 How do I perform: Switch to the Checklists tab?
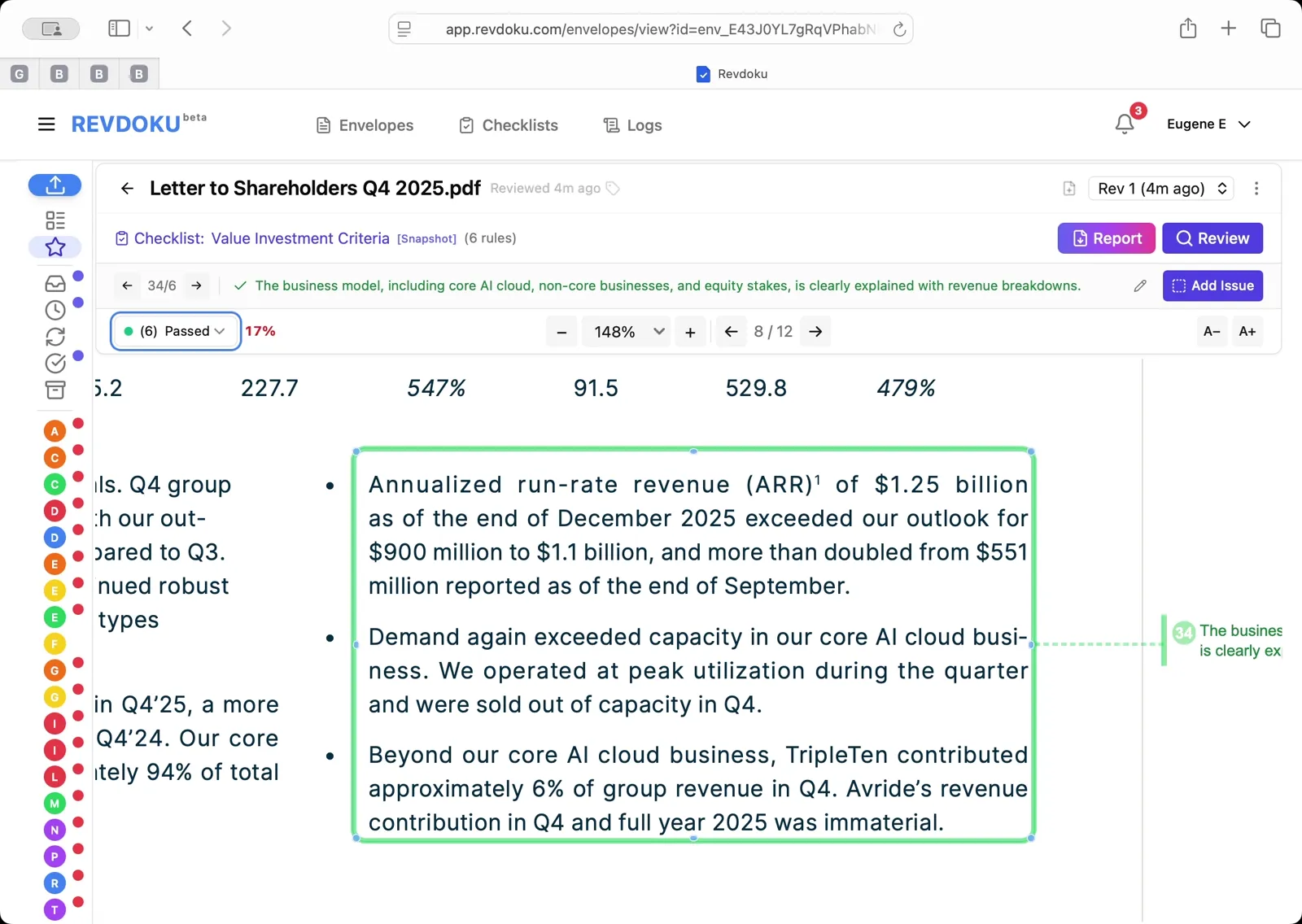pos(508,124)
